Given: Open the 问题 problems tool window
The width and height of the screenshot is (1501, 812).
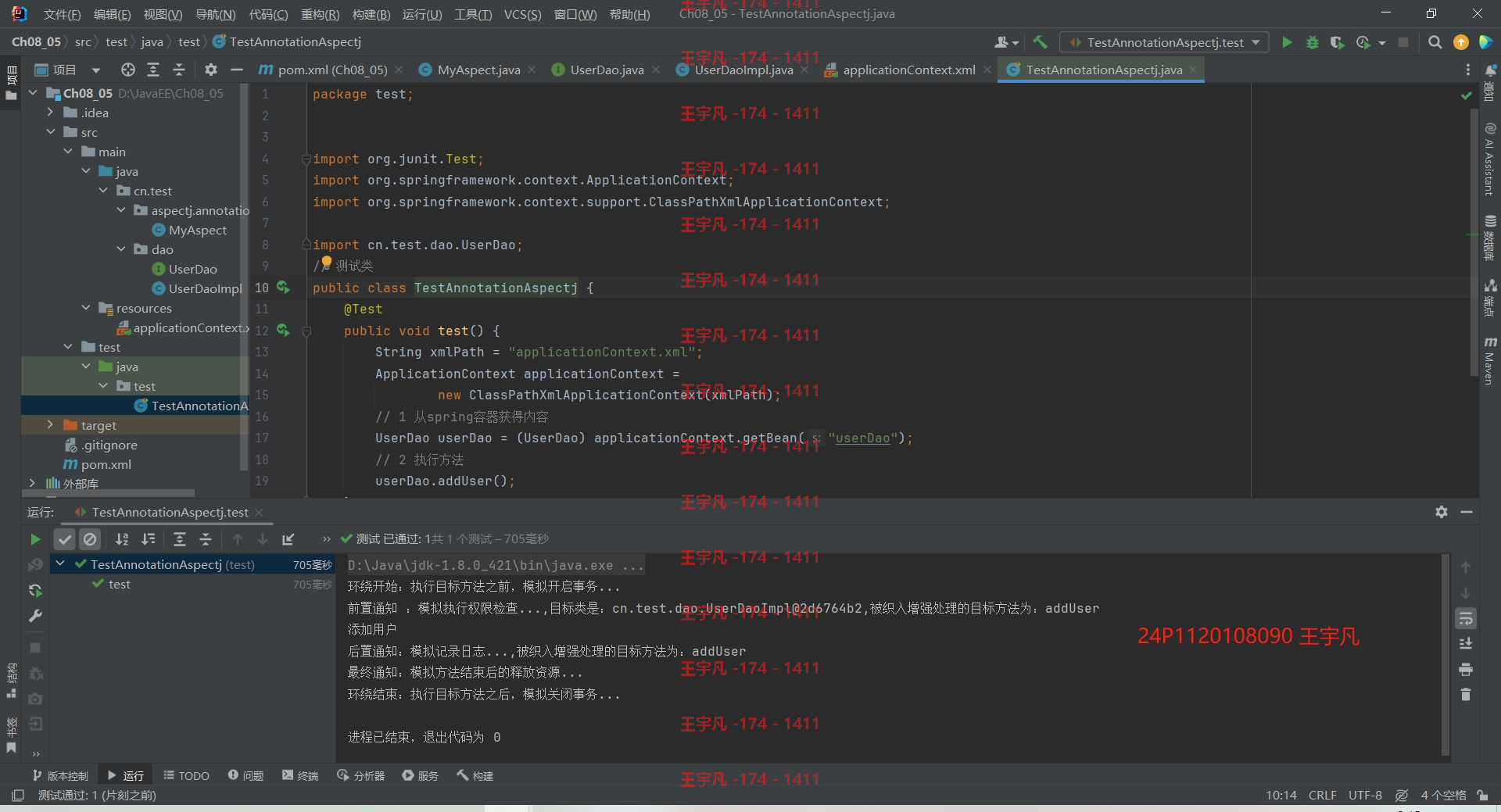Looking at the screenshot, I should (x=245, y=776).
